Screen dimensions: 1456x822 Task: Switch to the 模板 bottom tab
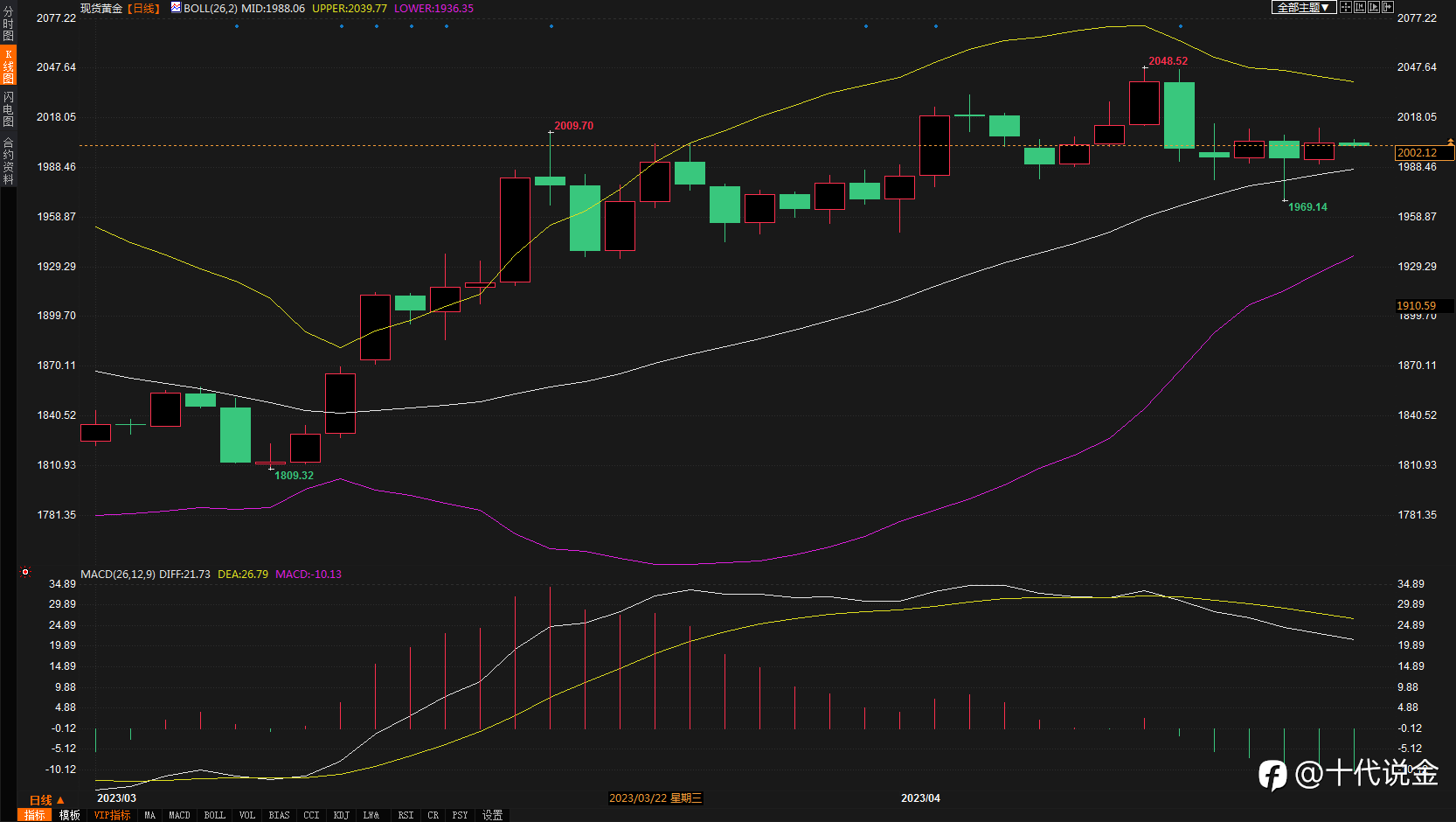tap(70, 815)
